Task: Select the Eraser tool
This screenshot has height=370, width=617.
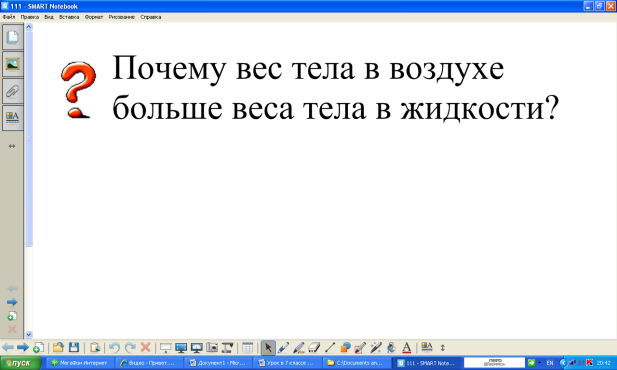Action: click(314, 348)
